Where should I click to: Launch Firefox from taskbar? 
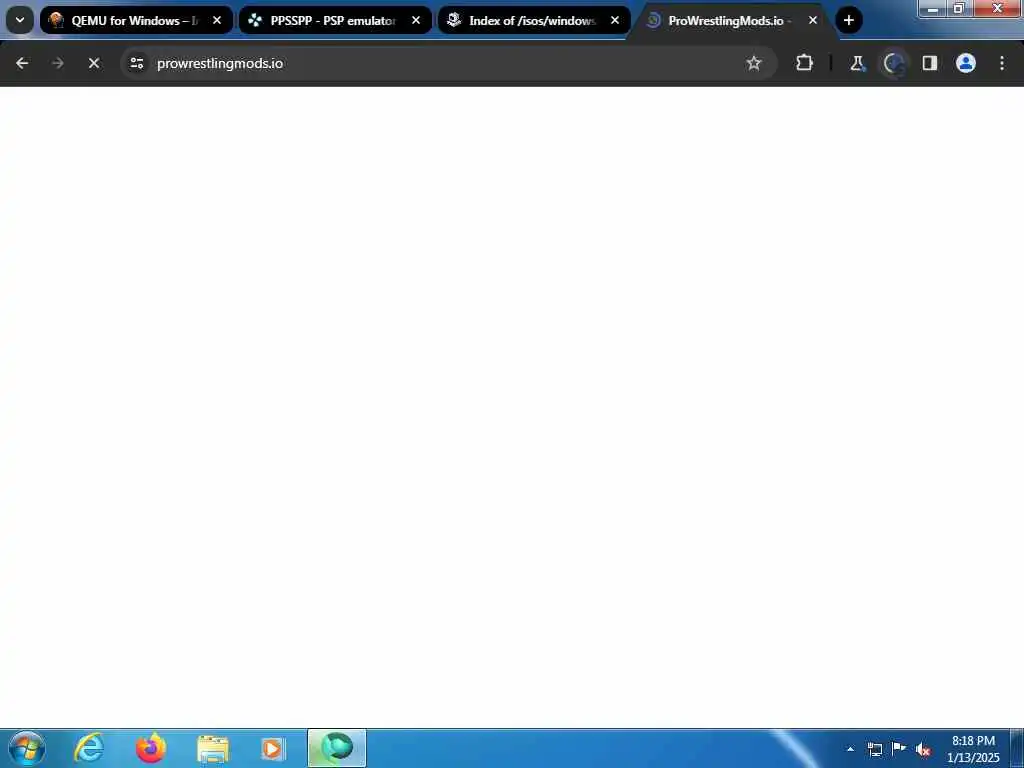point(151,748)
